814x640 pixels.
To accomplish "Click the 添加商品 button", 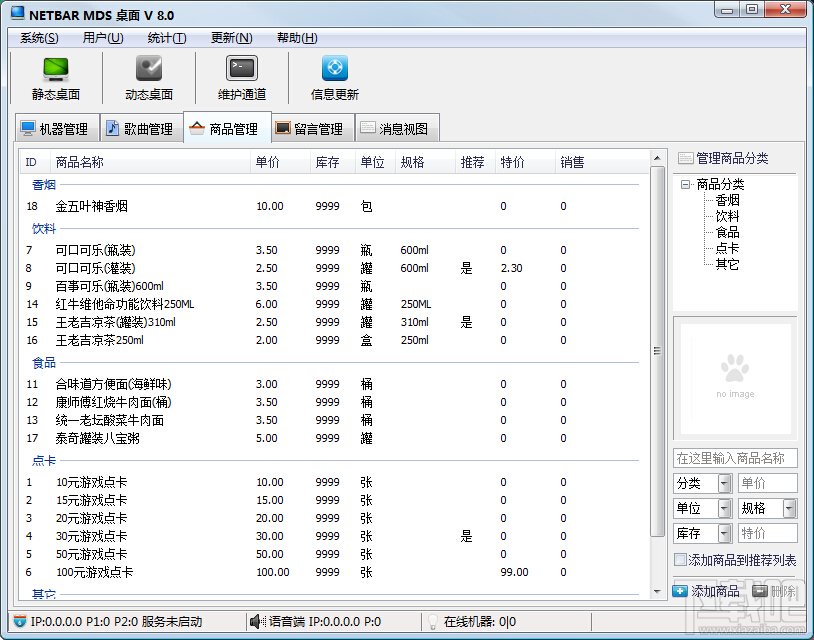I will 707,591.
